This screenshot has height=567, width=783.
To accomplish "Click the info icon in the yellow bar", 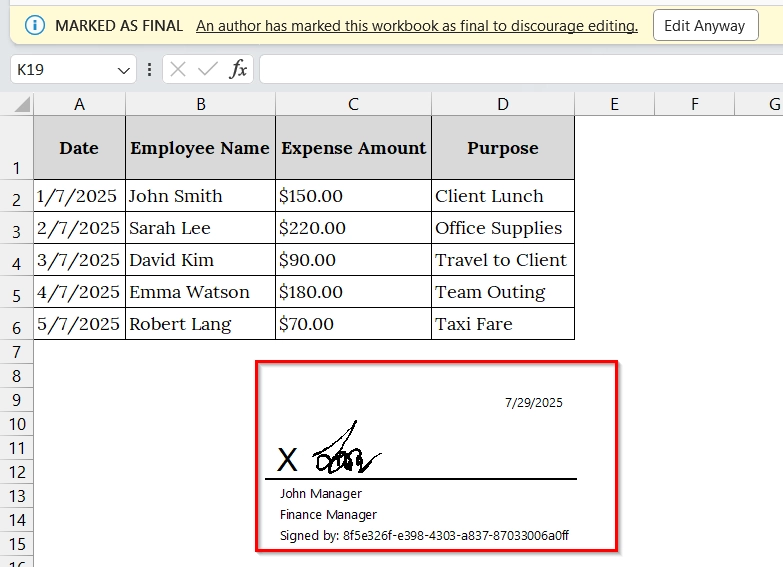I will (35, 25).
